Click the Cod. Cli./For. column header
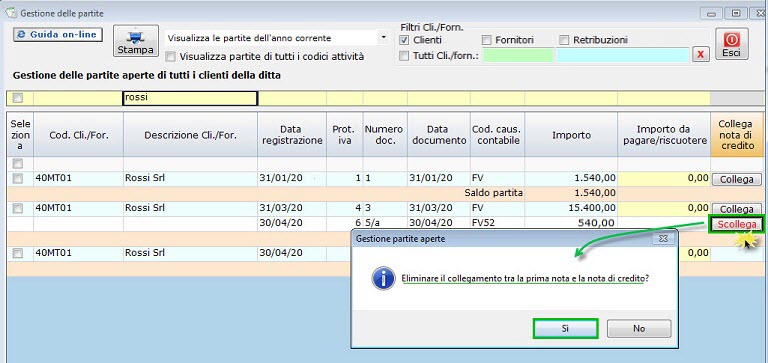Image resolution: width=768 pixels, height=363 pixels. (78, 135)
